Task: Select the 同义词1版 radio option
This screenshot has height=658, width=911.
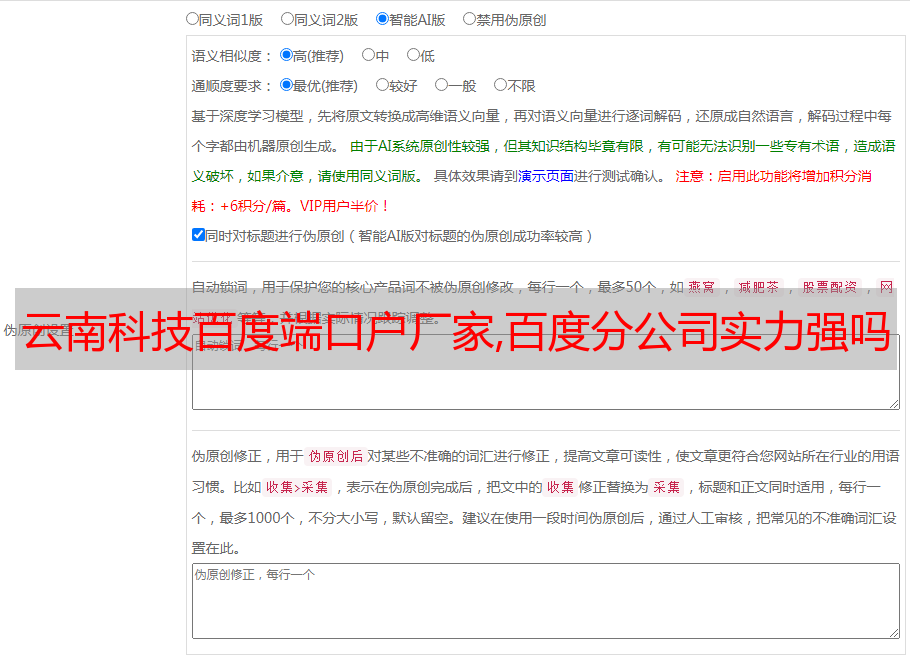Action: pos(192,19)
